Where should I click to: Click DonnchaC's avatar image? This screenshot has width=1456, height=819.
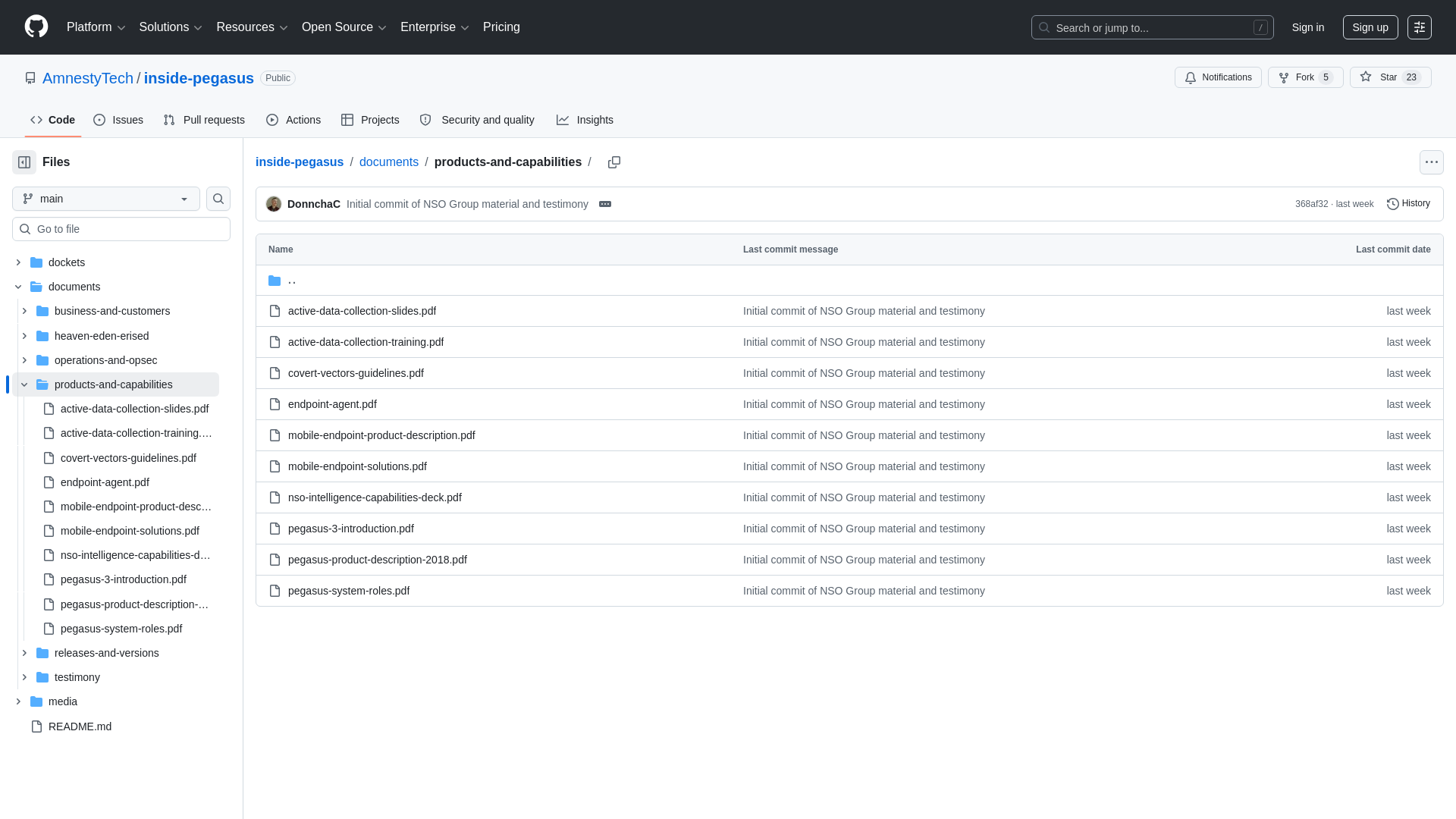(274, 204)
